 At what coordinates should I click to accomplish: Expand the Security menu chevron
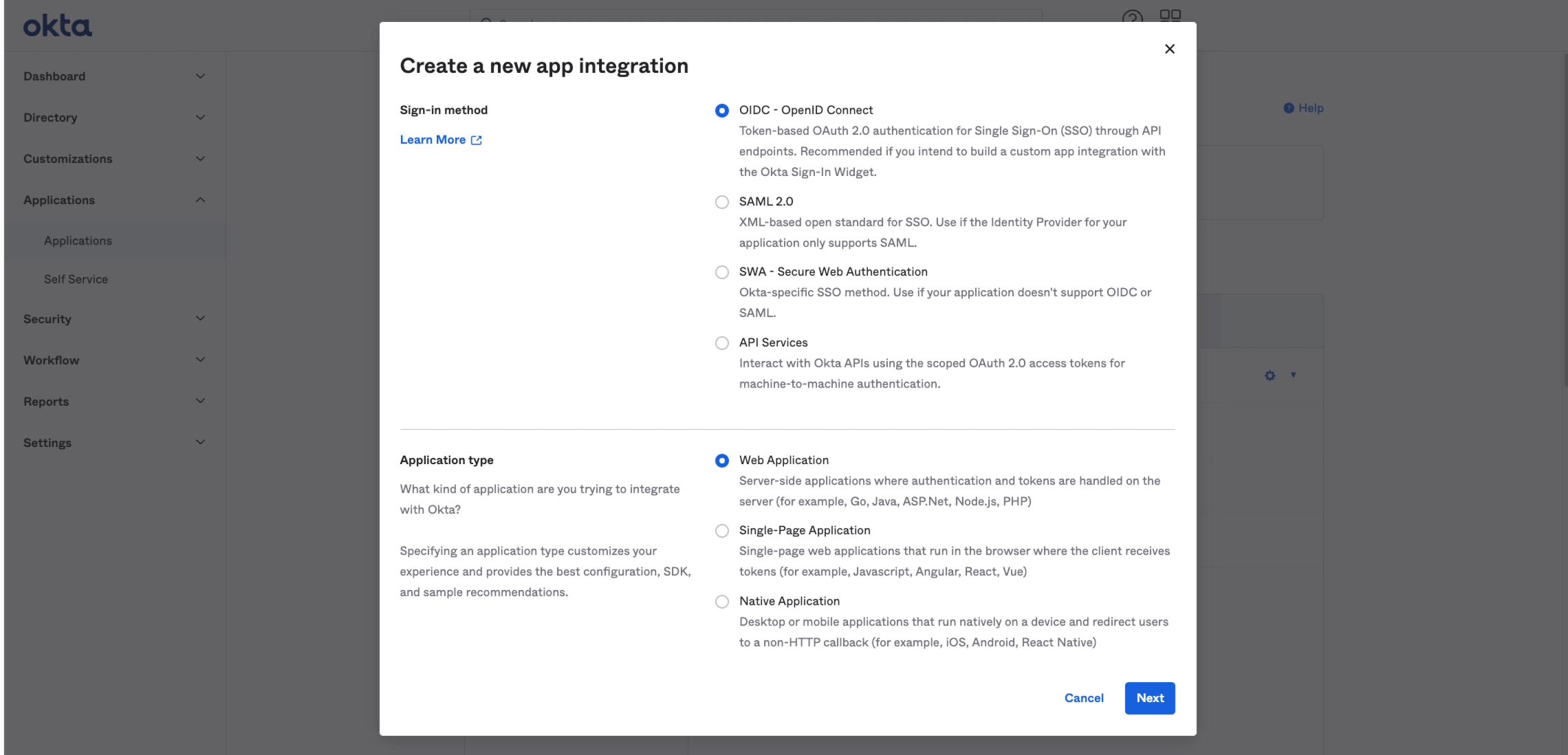point(200,318)
